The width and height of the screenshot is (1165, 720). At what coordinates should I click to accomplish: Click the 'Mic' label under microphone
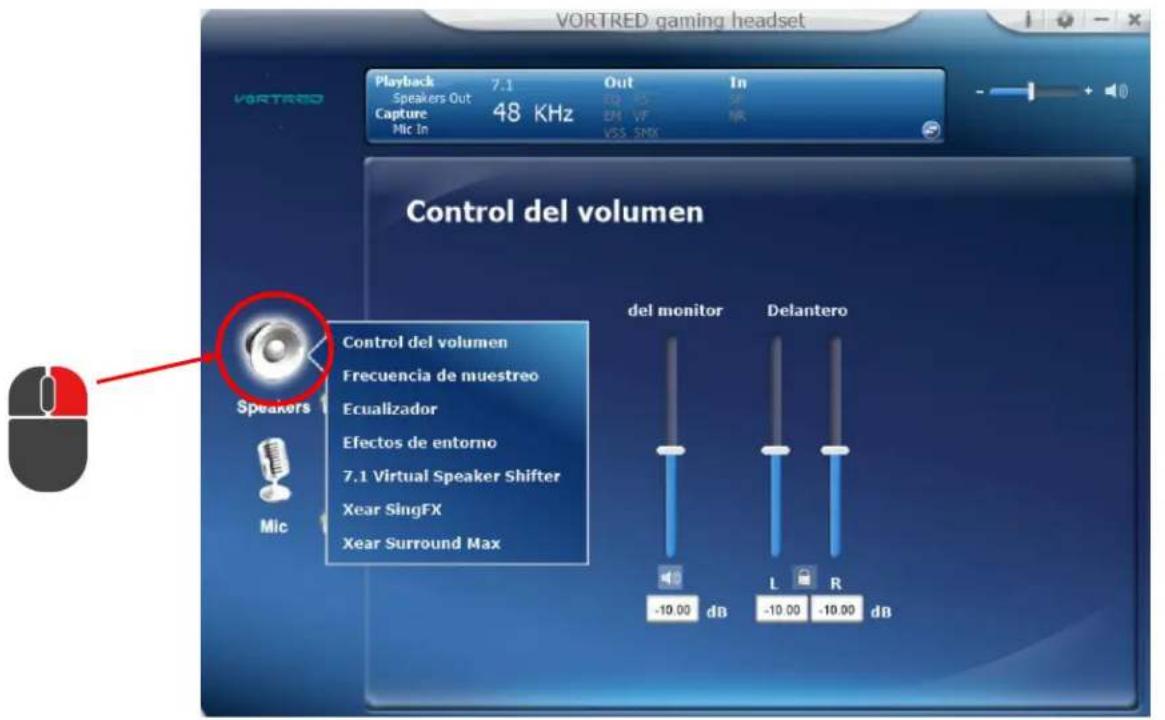click(273, 526)
